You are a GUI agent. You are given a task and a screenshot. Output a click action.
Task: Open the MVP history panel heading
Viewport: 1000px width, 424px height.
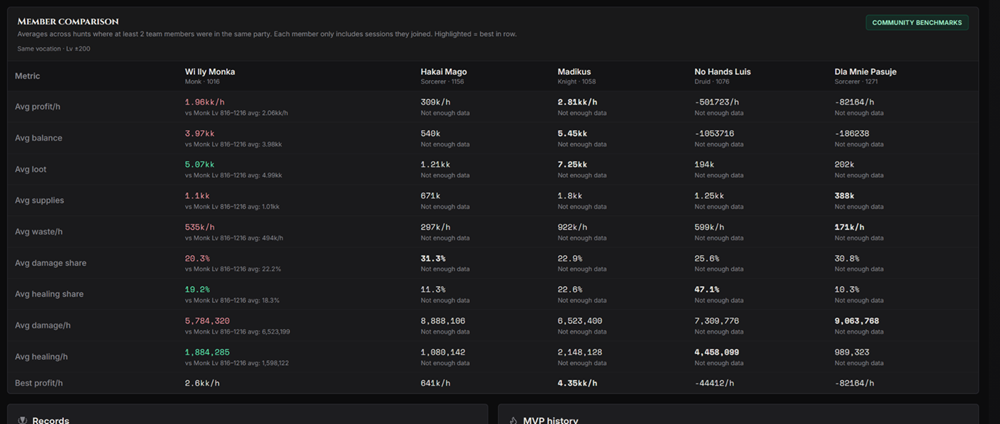550,420
